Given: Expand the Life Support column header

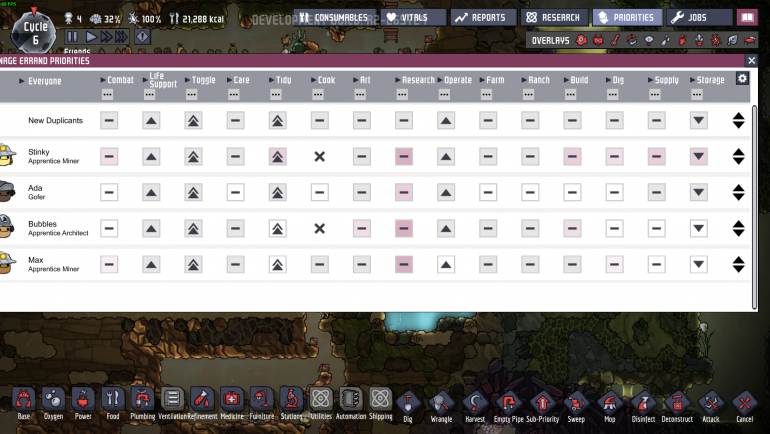Looking at the screenshot, I should [160, 80].
